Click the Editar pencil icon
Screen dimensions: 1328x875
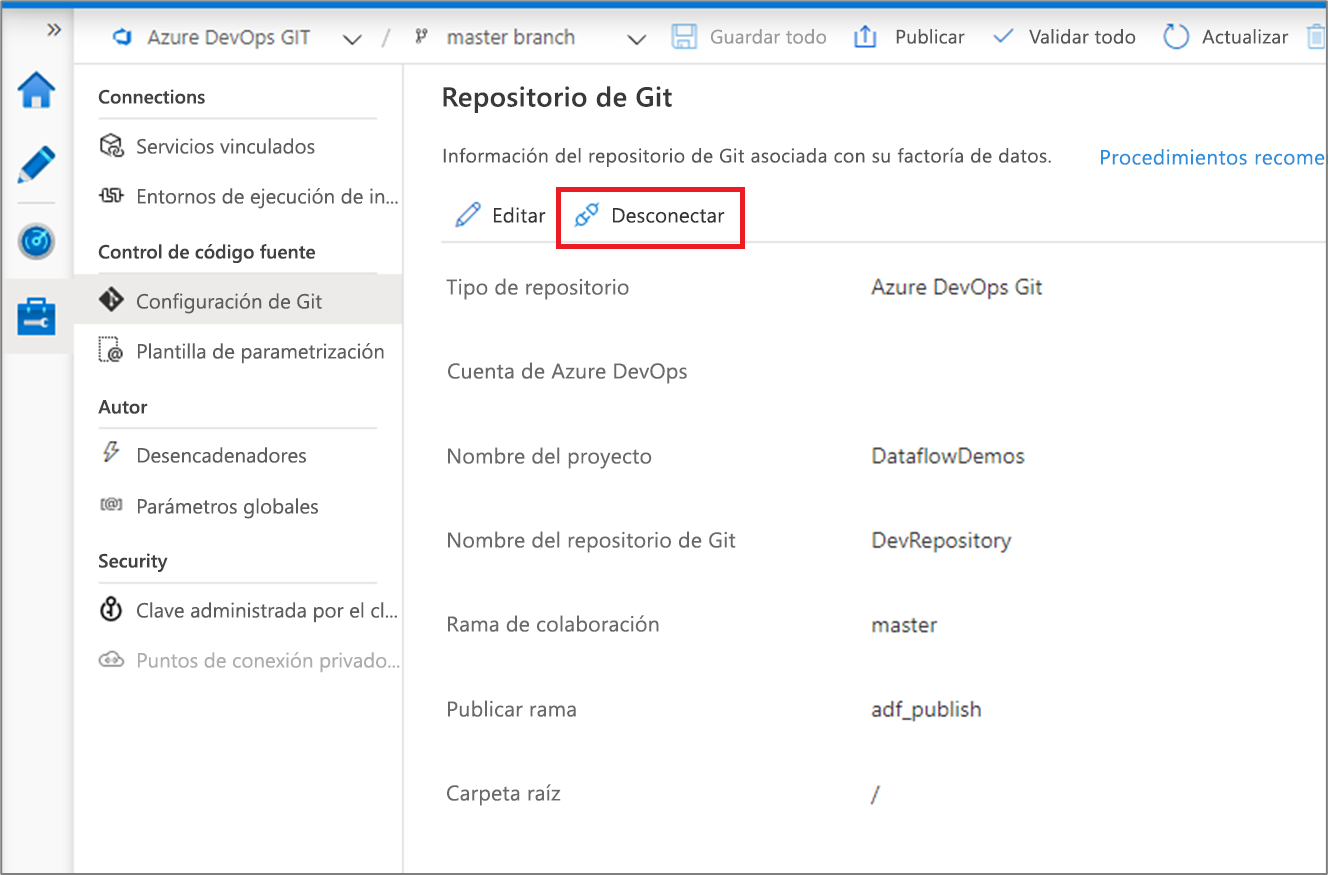pos(467,215)
